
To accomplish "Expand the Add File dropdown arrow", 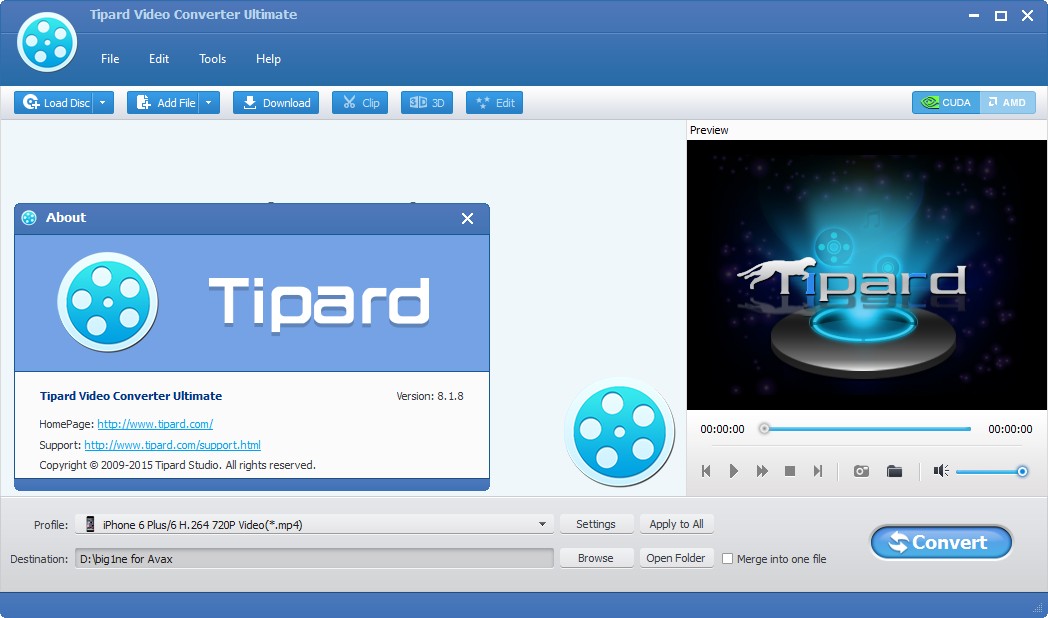I will (209, 103).
